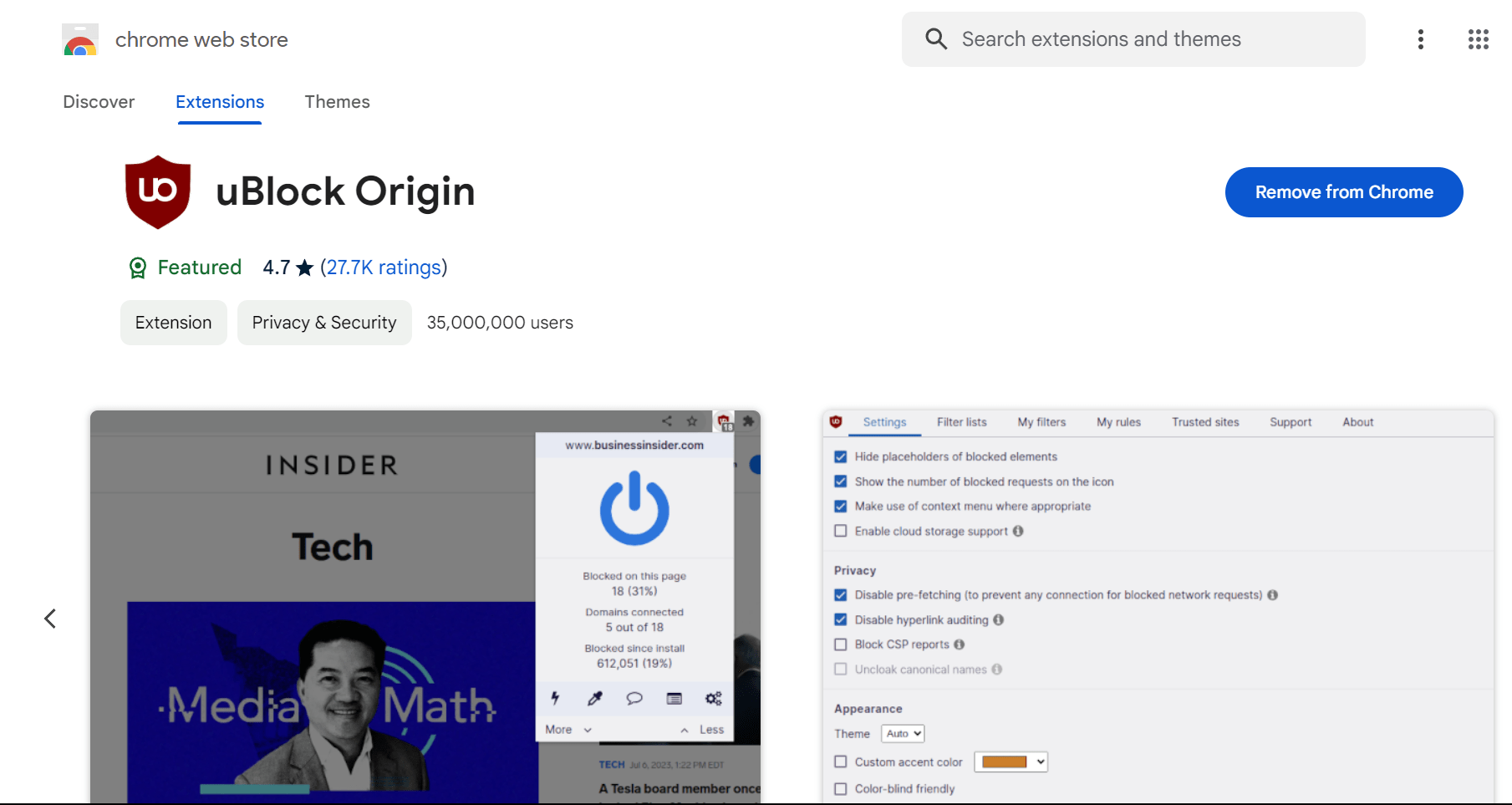Open the Themes tab

pyautogui.click(x=337, y=102)
